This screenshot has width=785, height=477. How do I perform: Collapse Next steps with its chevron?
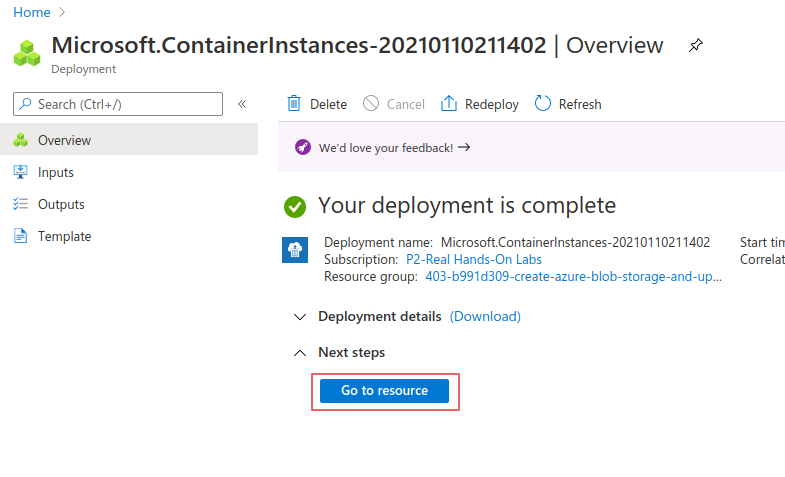coord(300,353)
